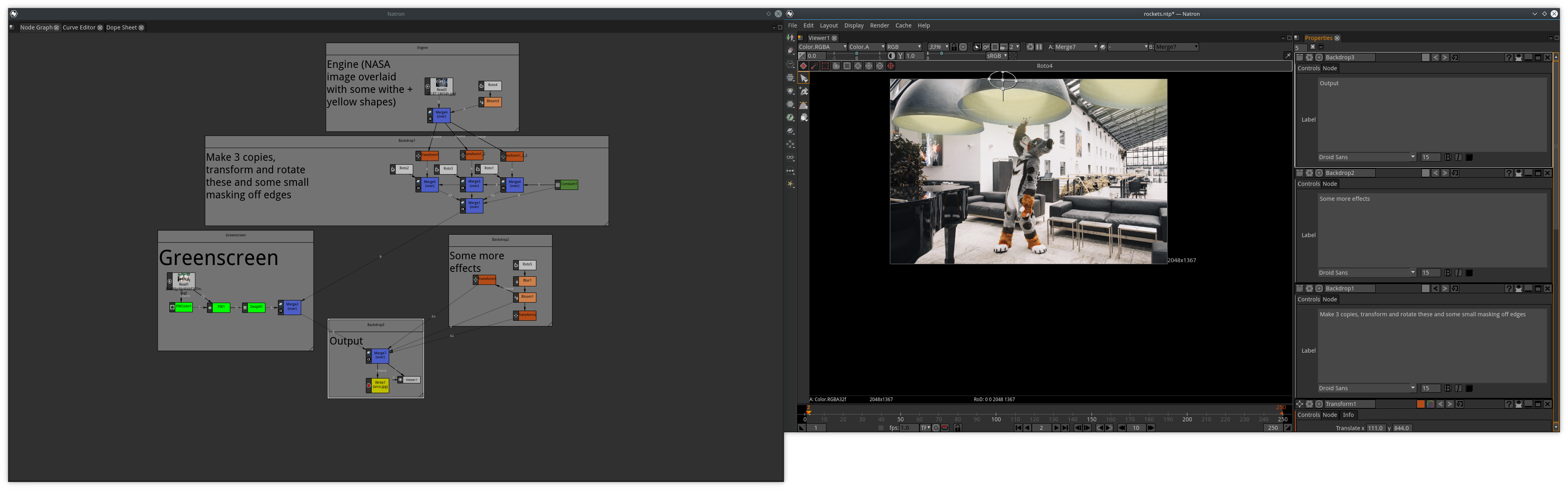
Task: Open the Render menu
Action: (x=879, y=25)
